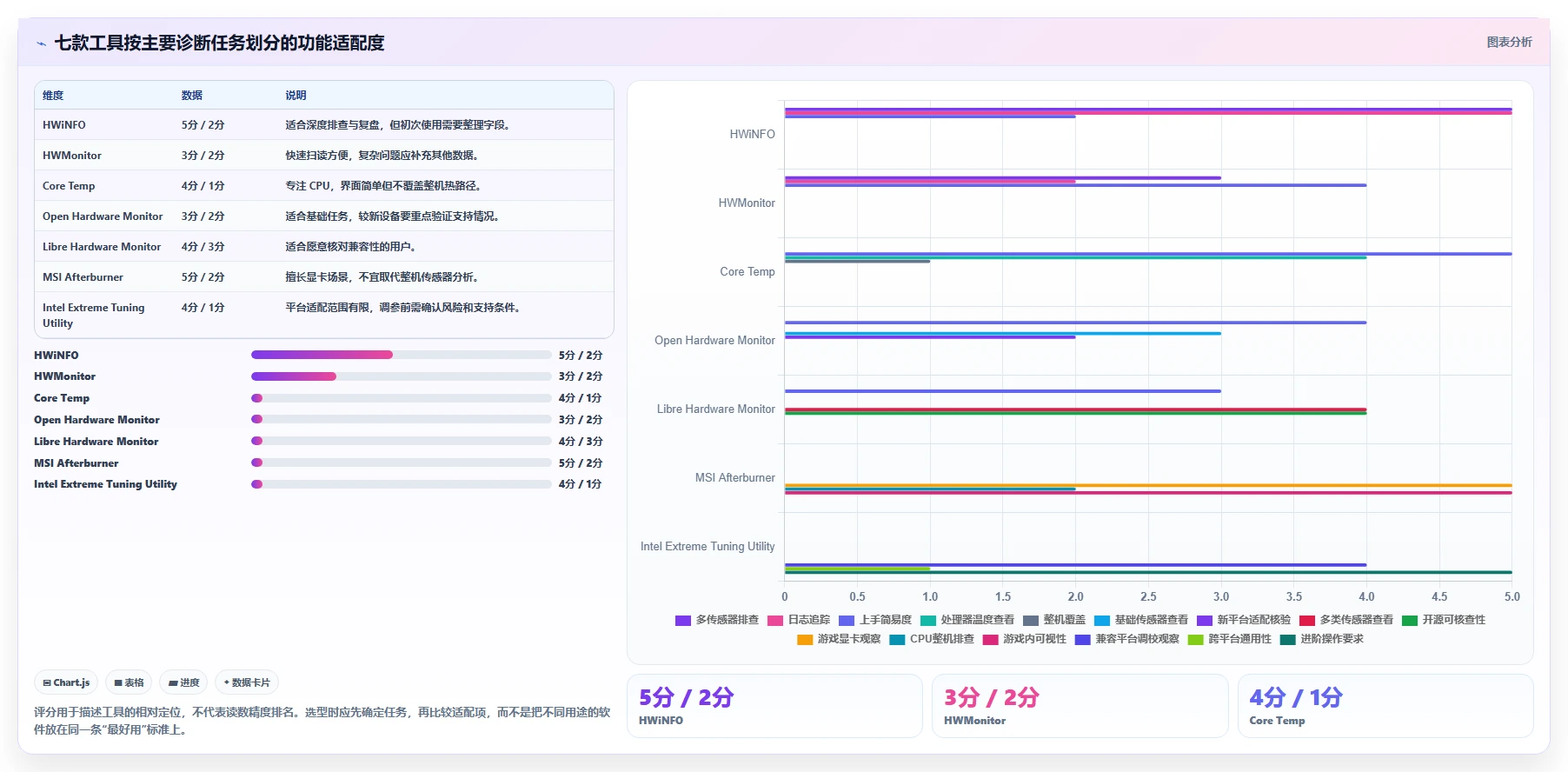
Task: Click the green 跨平台通用性 legend entry
Action: pos(1230,639)
